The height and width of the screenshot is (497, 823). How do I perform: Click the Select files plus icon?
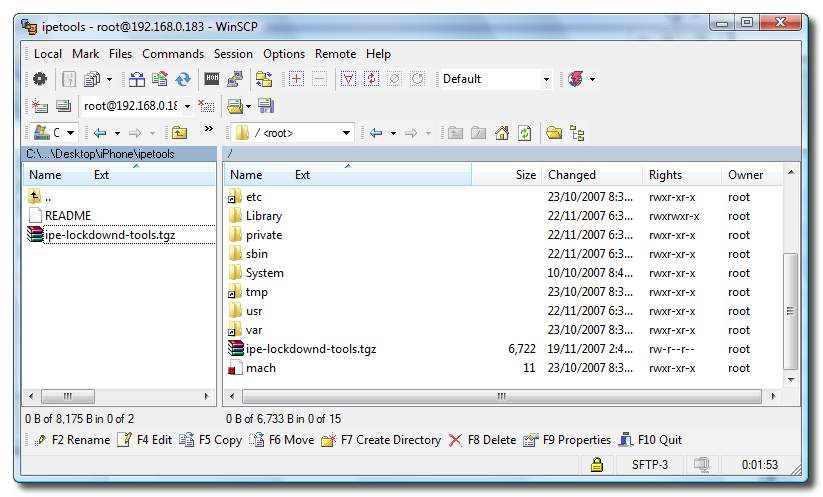point(297,79)
